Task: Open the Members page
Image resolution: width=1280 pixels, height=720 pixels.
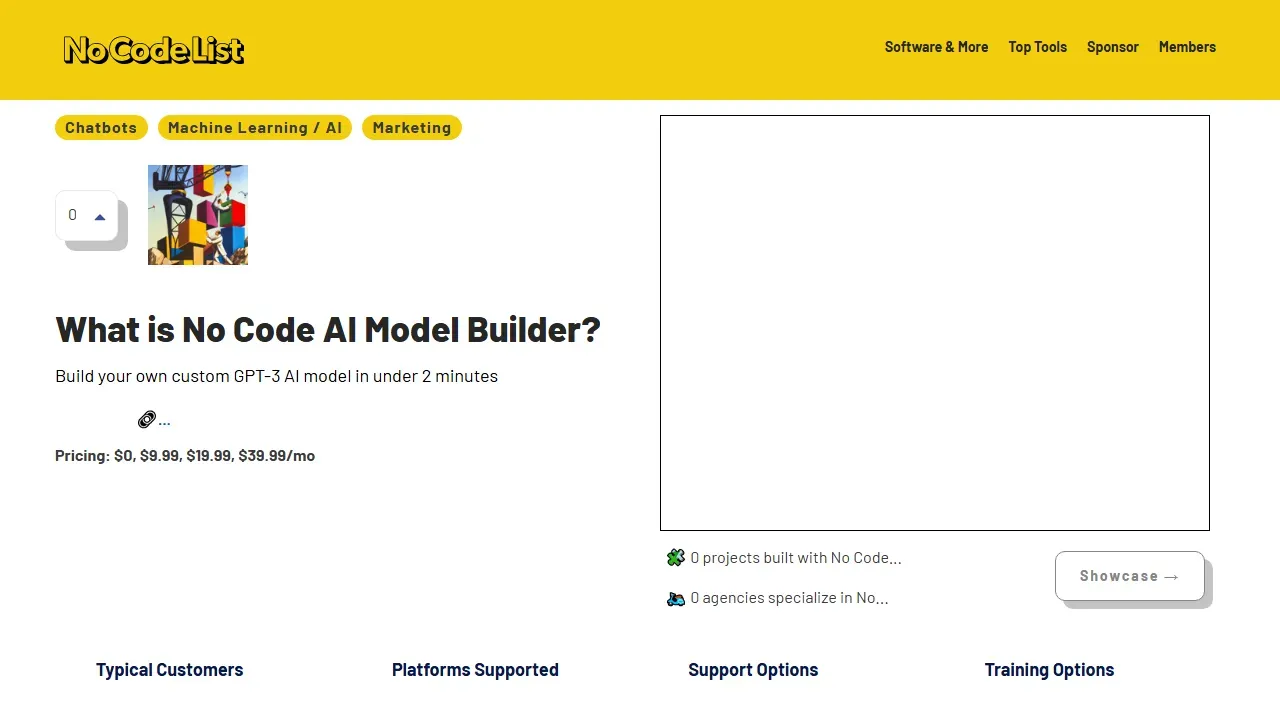Action: [x=1187, y=47]
